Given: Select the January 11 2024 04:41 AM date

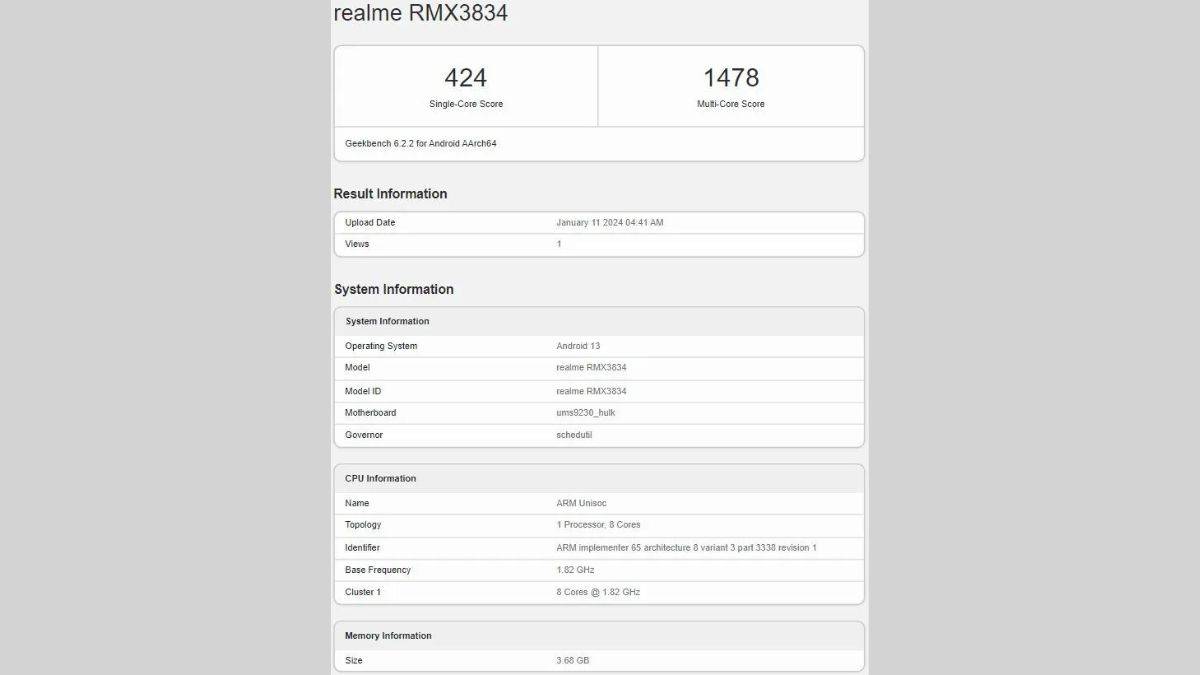Looking at the screenshot, I should 610,222.
